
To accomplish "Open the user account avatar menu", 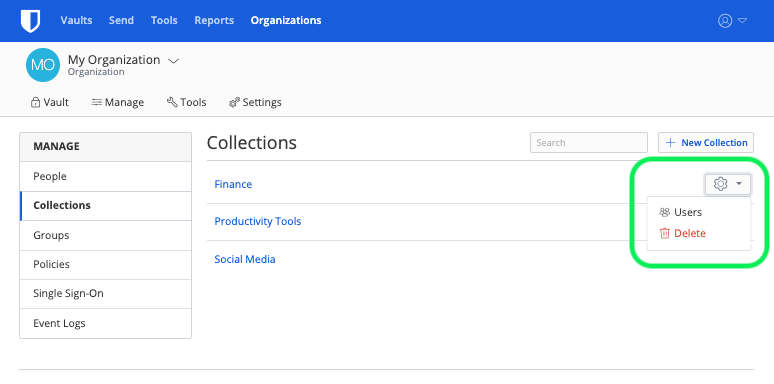I will pos(732,21).
